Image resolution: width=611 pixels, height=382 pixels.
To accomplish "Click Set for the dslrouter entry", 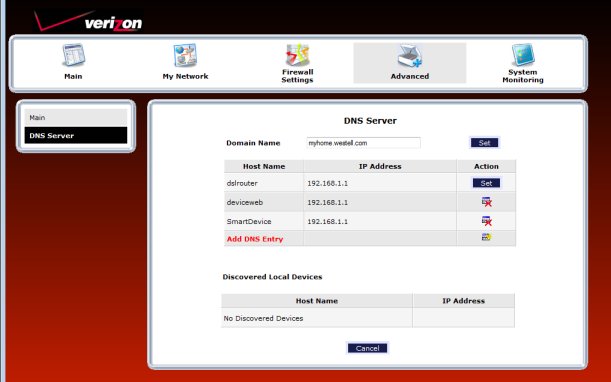I will pyautogui.click(x=486, y=183).
